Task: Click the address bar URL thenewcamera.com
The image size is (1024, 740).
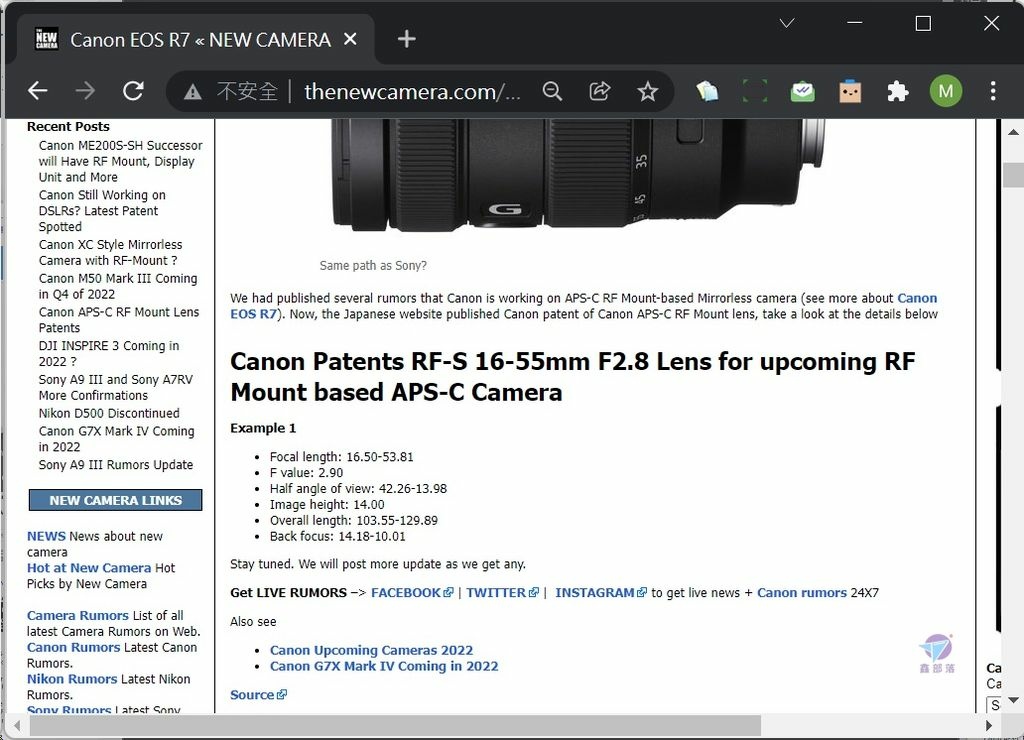Action: [413, 91]
